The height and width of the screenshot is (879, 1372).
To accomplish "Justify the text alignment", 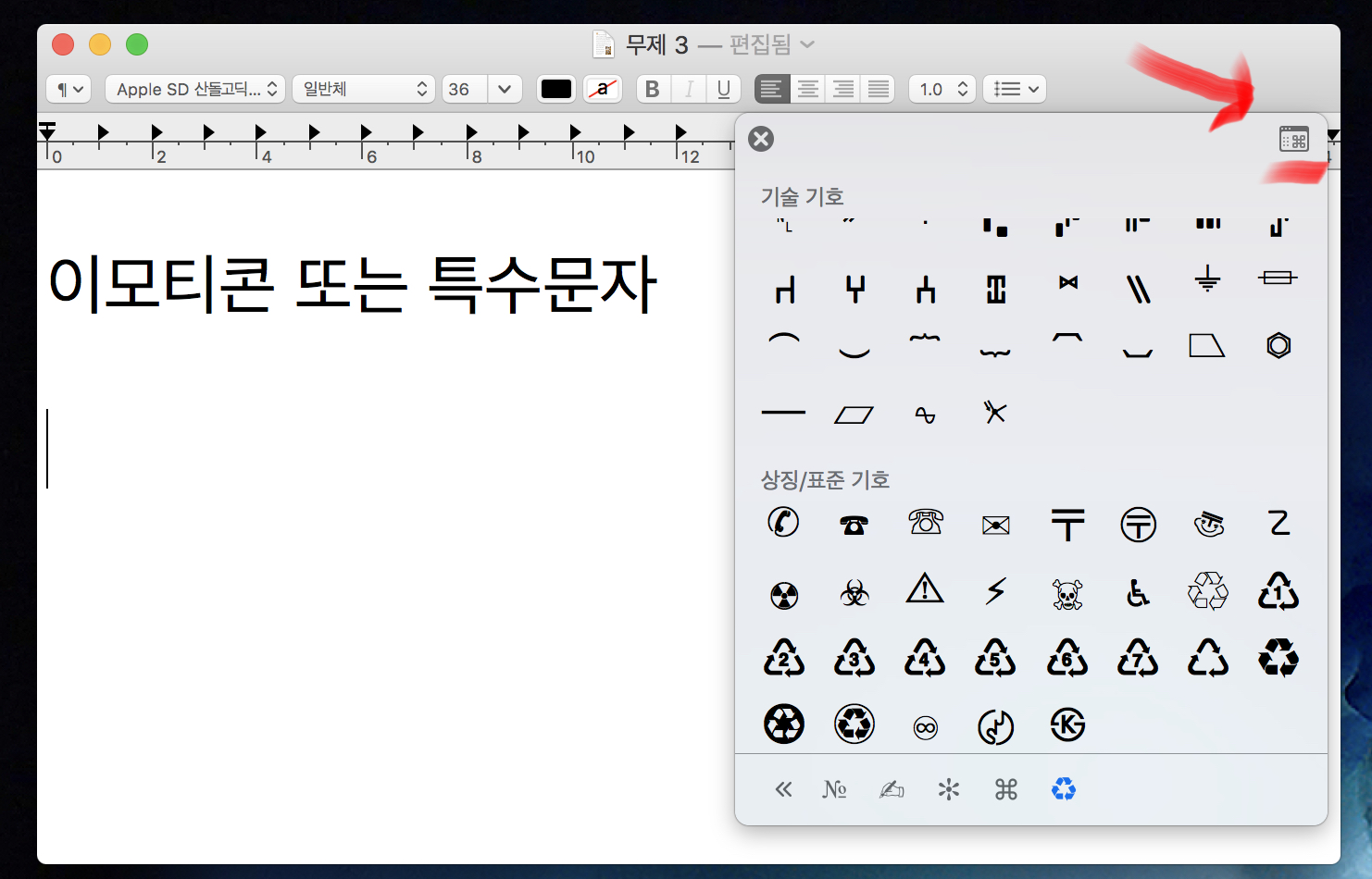I will [x=878, y=89].
